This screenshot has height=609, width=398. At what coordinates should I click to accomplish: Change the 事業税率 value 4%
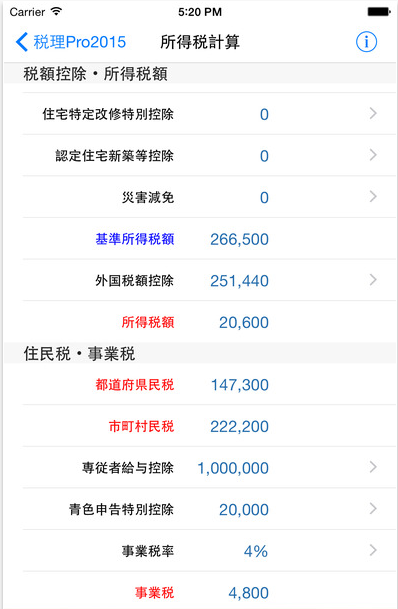pyautogui.click(x=256, y=551)
